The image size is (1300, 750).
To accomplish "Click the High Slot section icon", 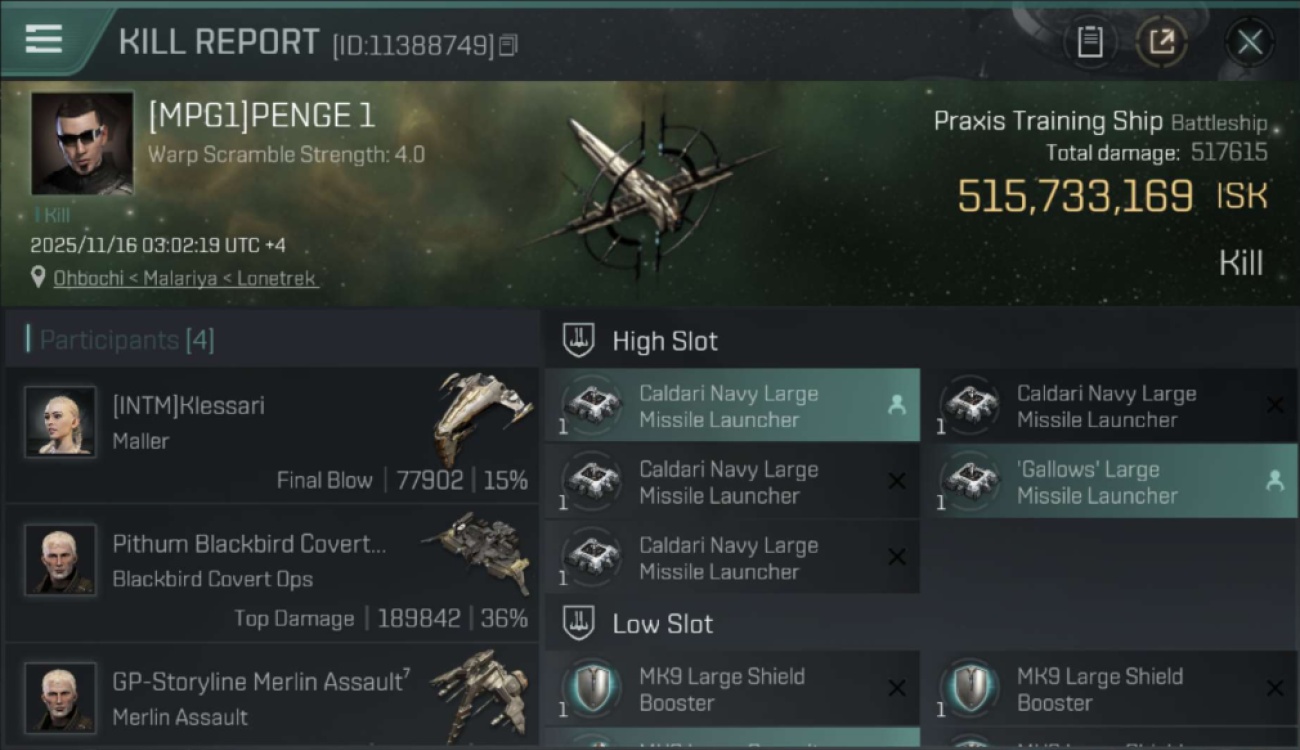I will click(x=578, y=341).
